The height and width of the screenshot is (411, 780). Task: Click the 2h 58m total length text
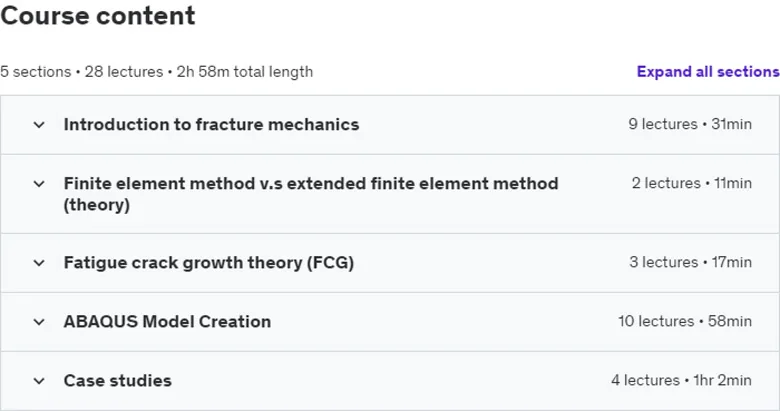pos(245,72)
